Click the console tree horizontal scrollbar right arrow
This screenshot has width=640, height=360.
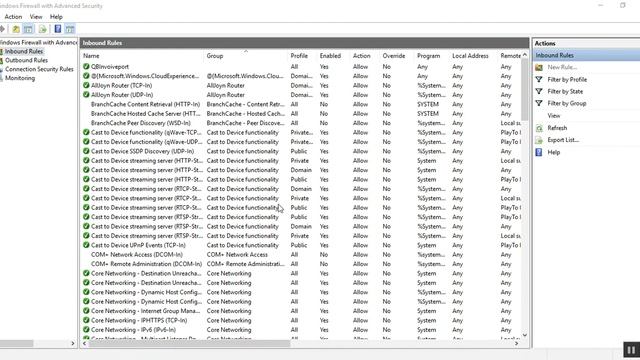(73, 344)
